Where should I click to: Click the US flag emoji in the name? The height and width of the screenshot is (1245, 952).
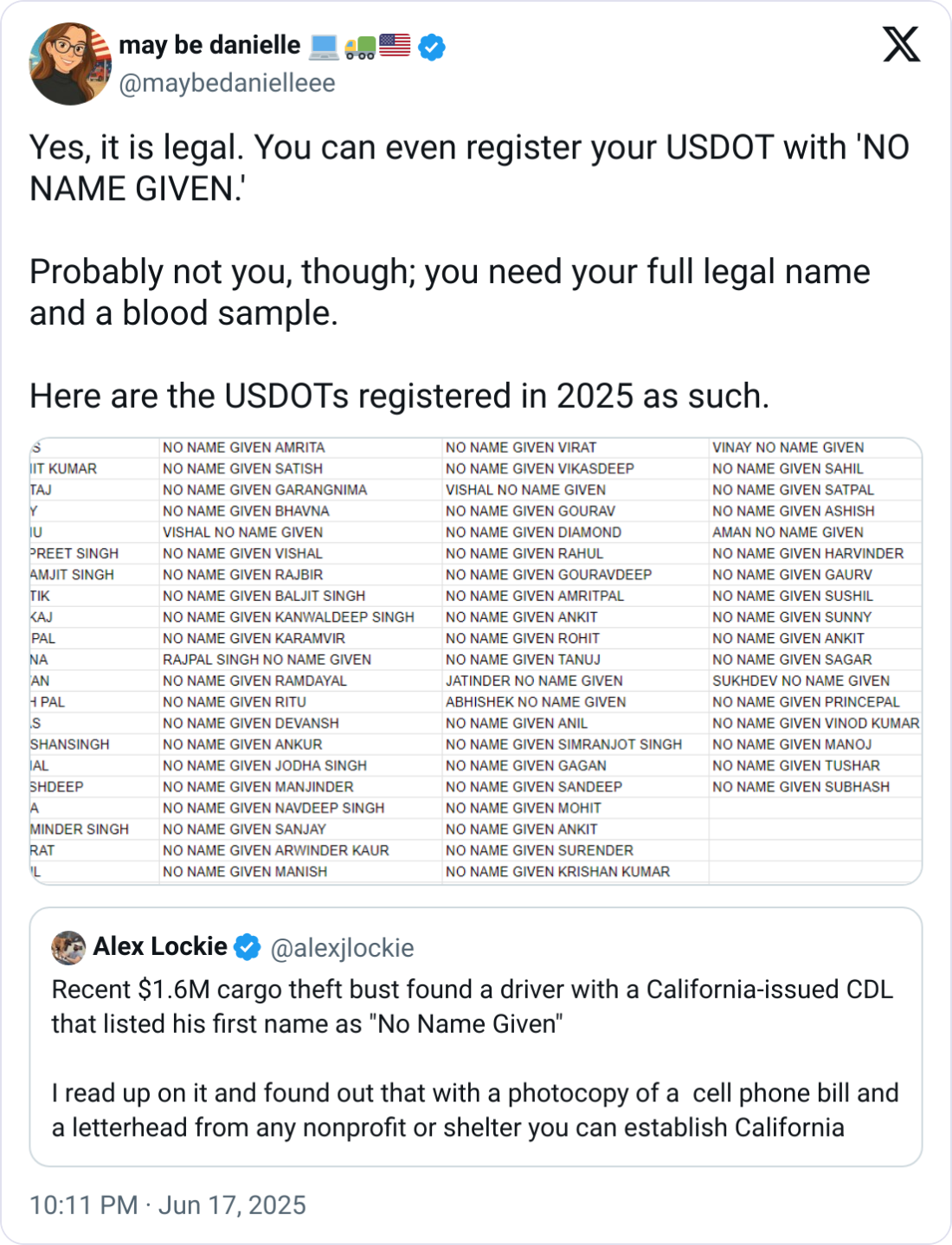tap(395, 45)
